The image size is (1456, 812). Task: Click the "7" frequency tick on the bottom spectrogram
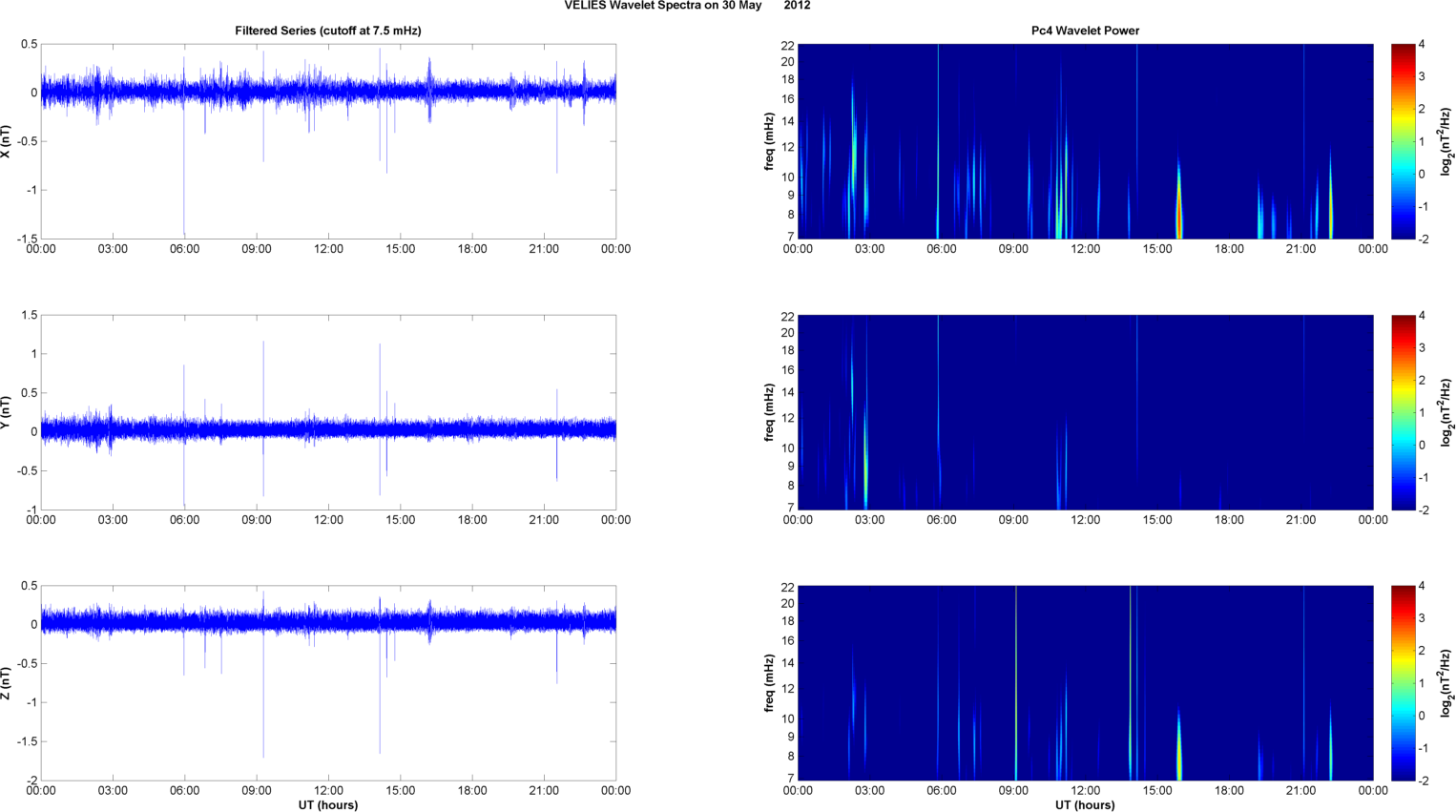click(791, 779)
